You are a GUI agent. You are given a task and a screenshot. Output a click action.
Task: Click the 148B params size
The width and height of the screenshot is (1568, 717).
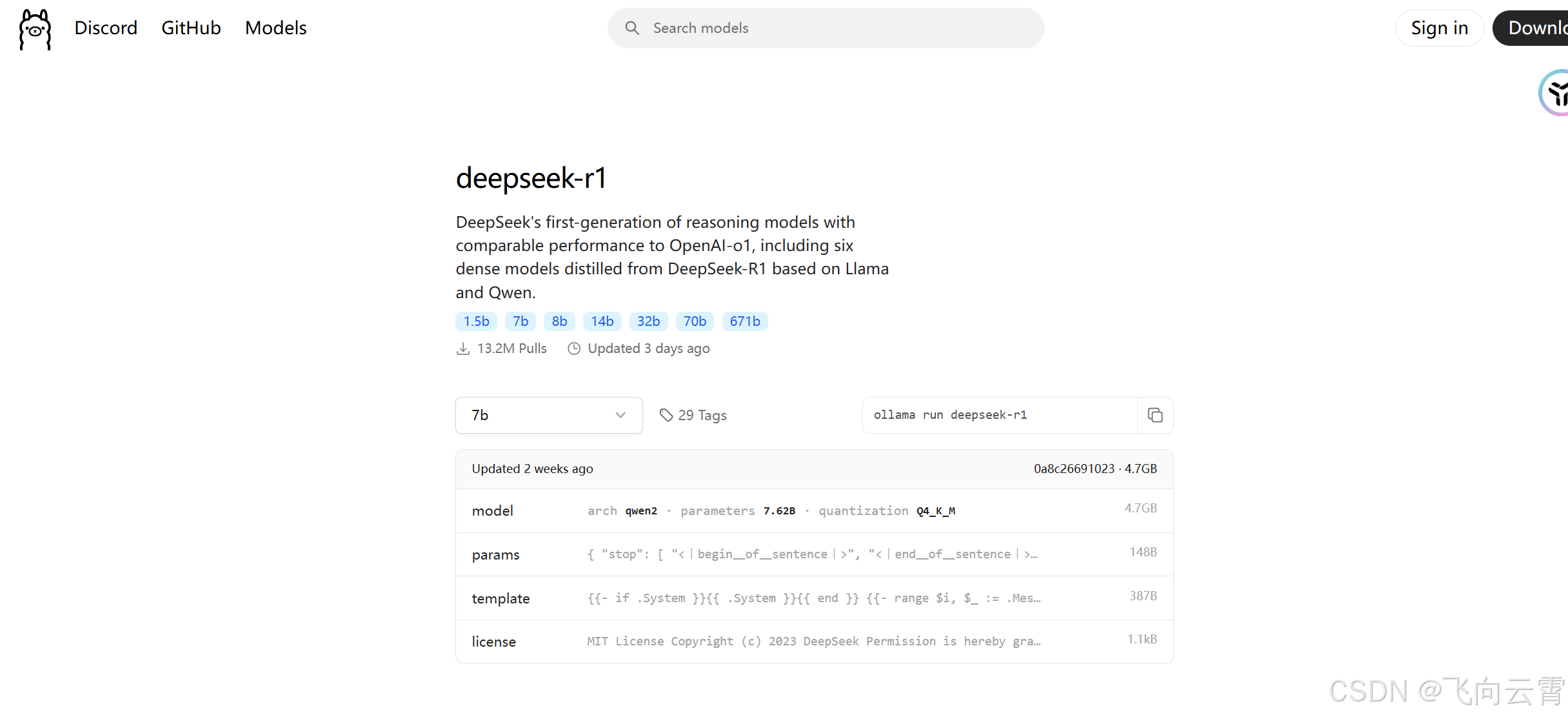(x=1143, y=552)
